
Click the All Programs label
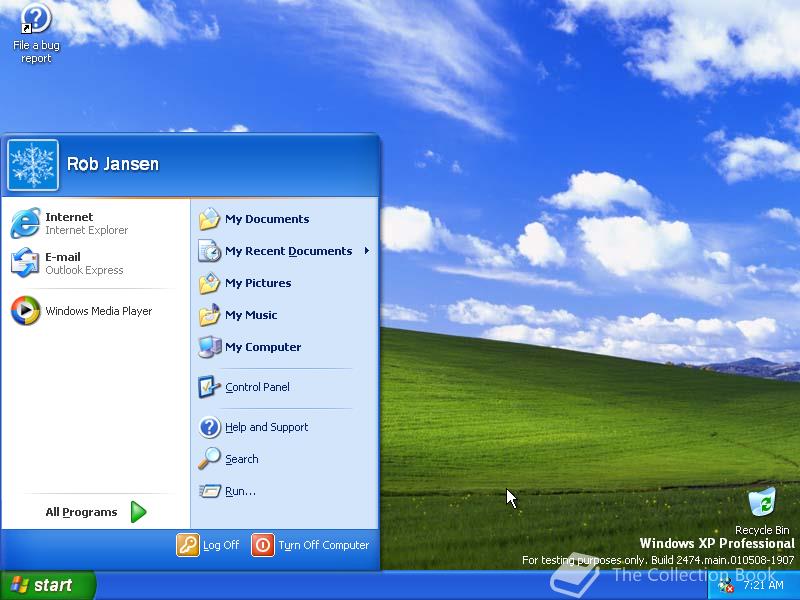(x=81, y=512)
